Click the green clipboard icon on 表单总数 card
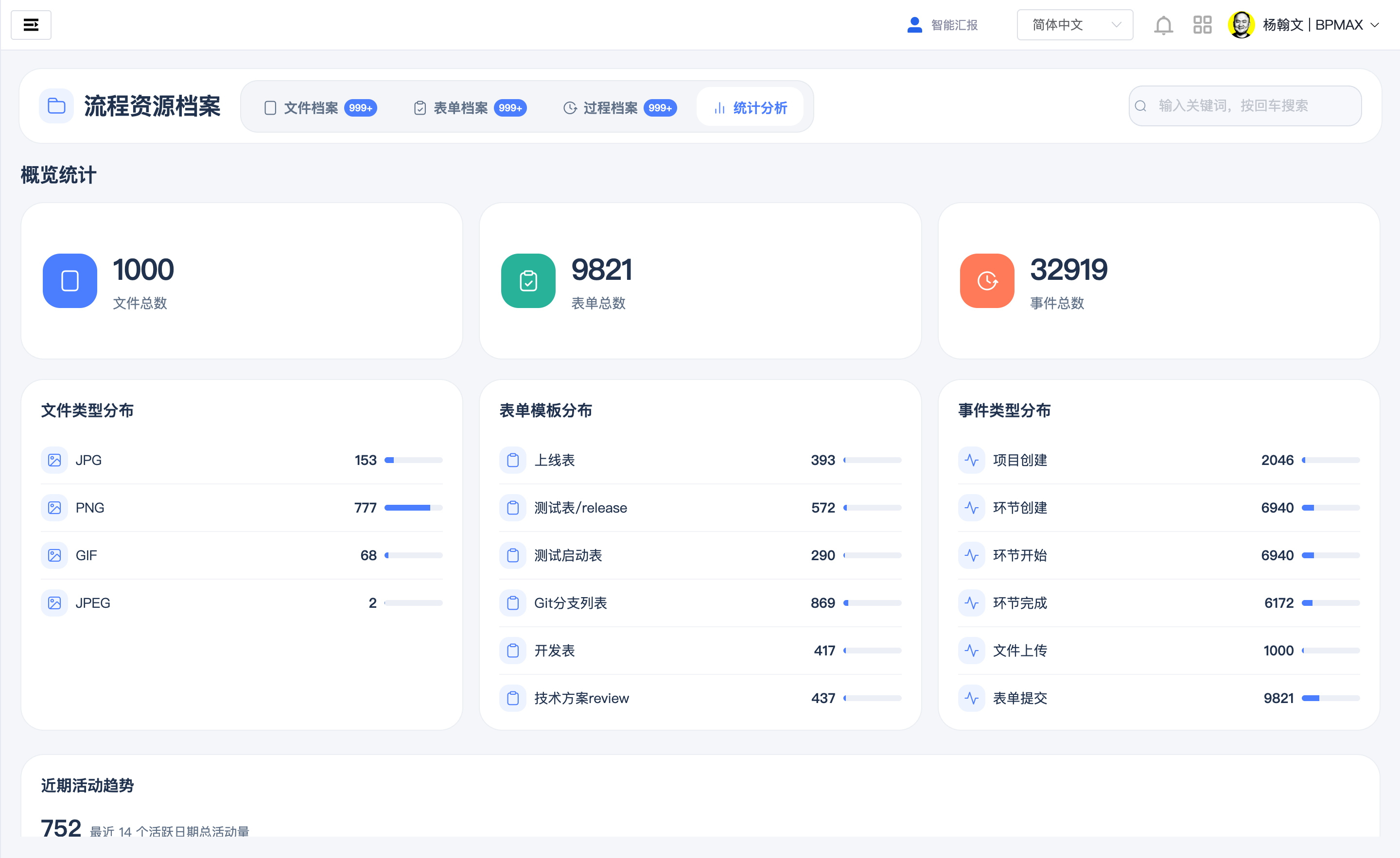 528,280
